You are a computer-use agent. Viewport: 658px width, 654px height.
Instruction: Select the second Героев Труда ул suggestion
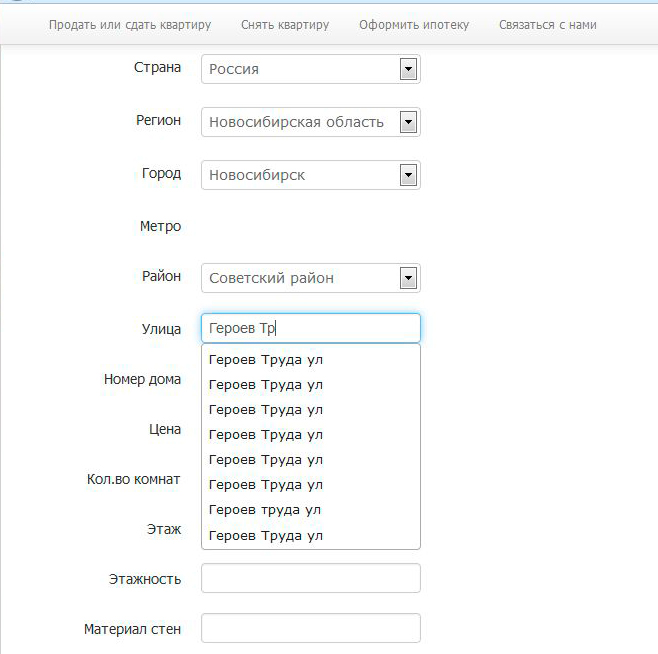(x=311, y=385)
